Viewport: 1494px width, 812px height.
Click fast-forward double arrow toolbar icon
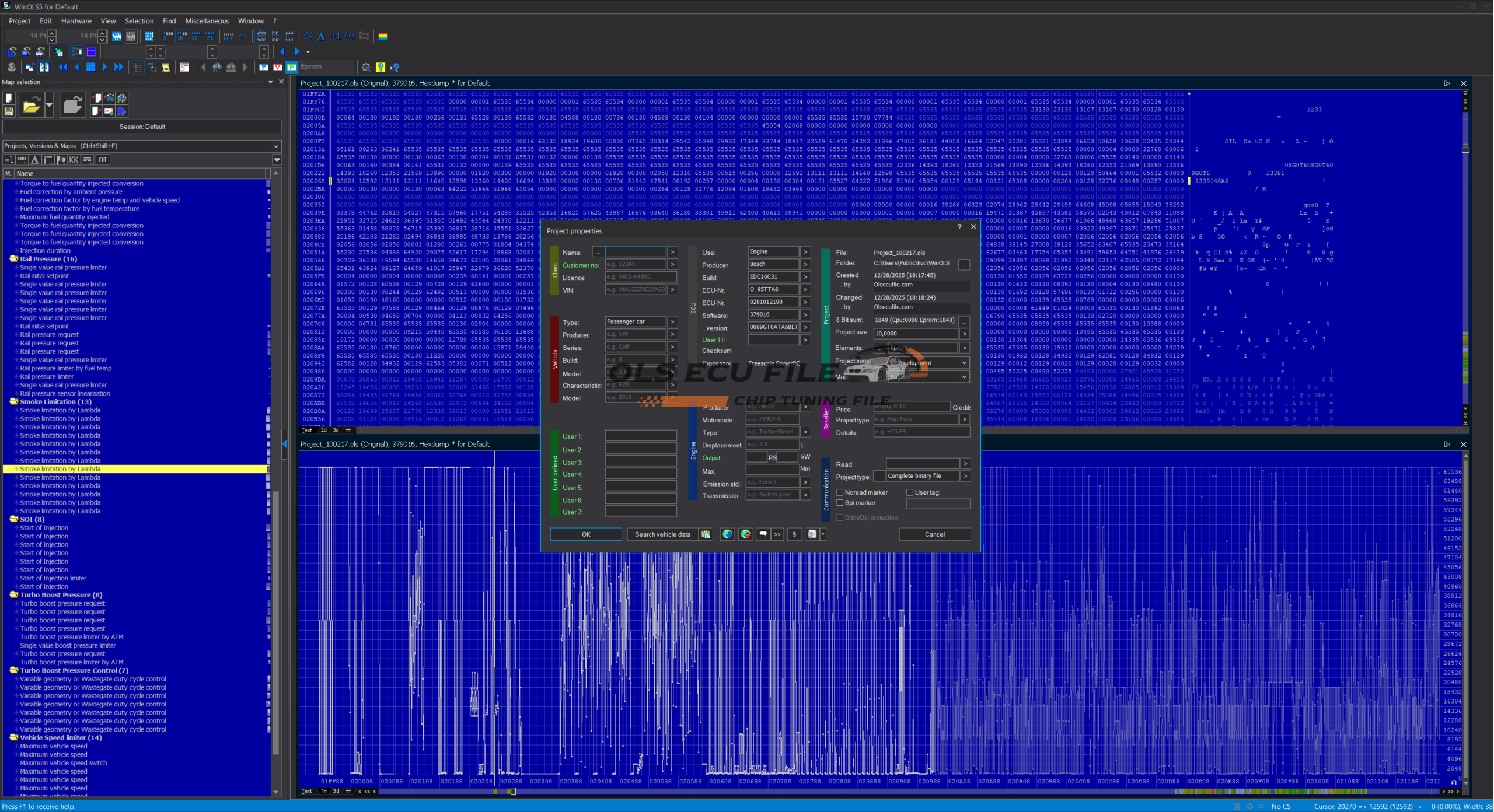118,67
